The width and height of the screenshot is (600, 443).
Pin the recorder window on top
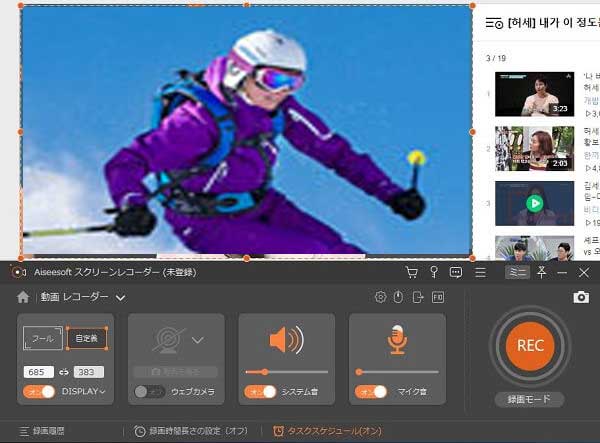coord(541,272)
